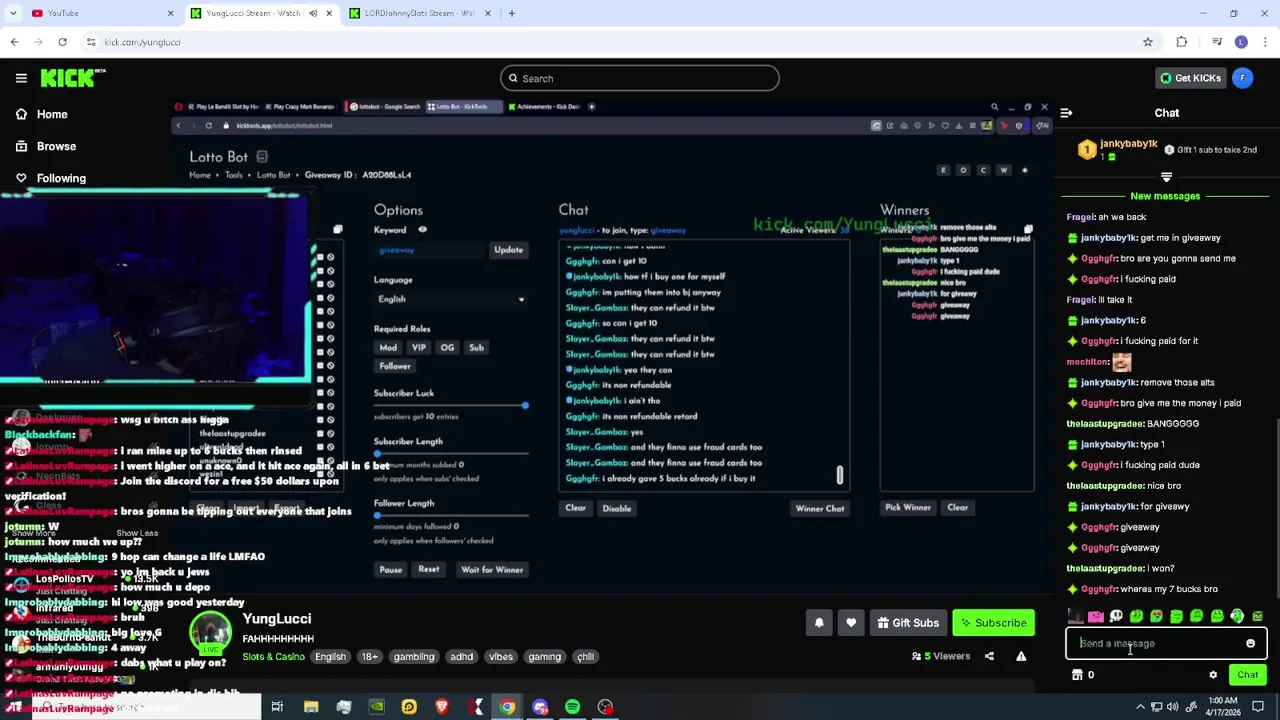This screenshot has width=1280, height=720.
Task: Toggle keyword visibility eye icon
Action: pos(422,230)
